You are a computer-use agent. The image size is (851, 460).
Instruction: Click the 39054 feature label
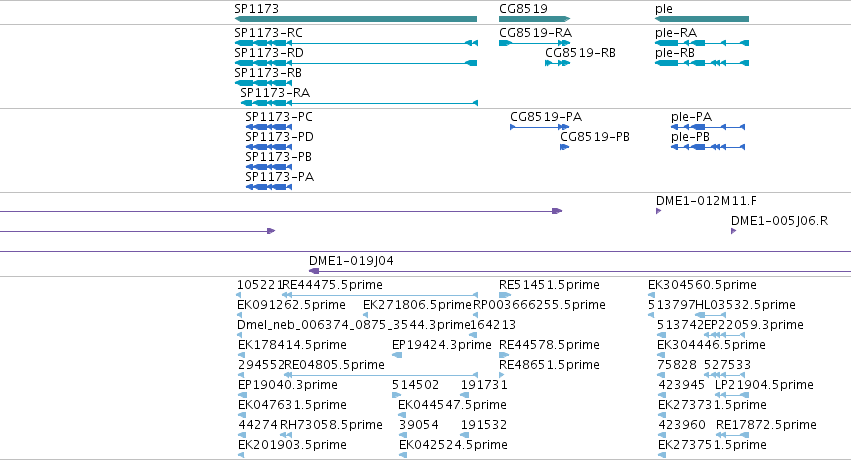pyautogui.click(x=418, y=425)
